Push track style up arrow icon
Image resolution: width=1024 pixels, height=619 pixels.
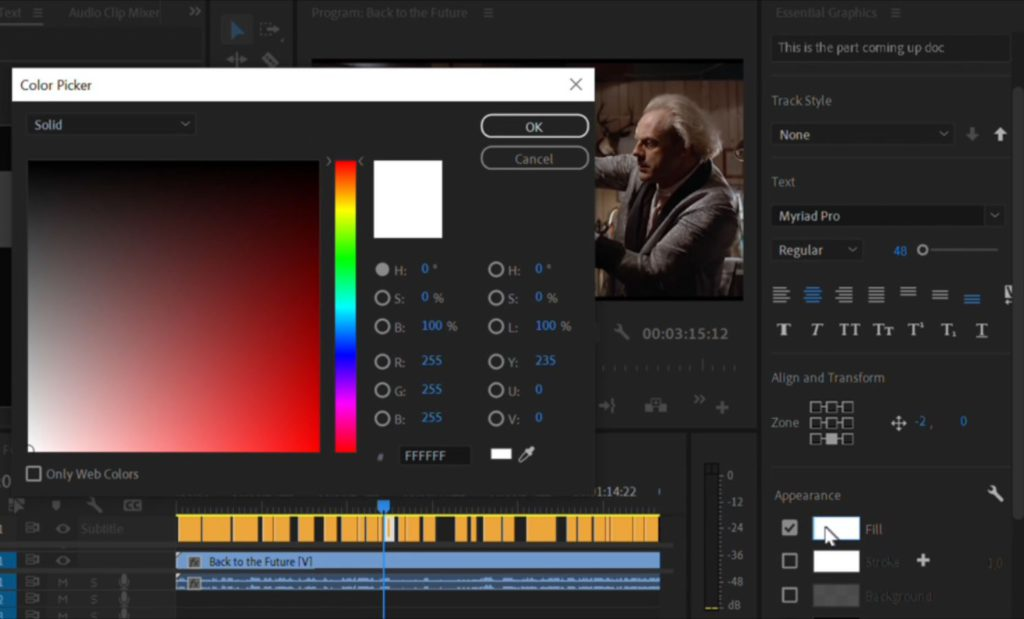pyautogui.click(x=1000, y=135)
